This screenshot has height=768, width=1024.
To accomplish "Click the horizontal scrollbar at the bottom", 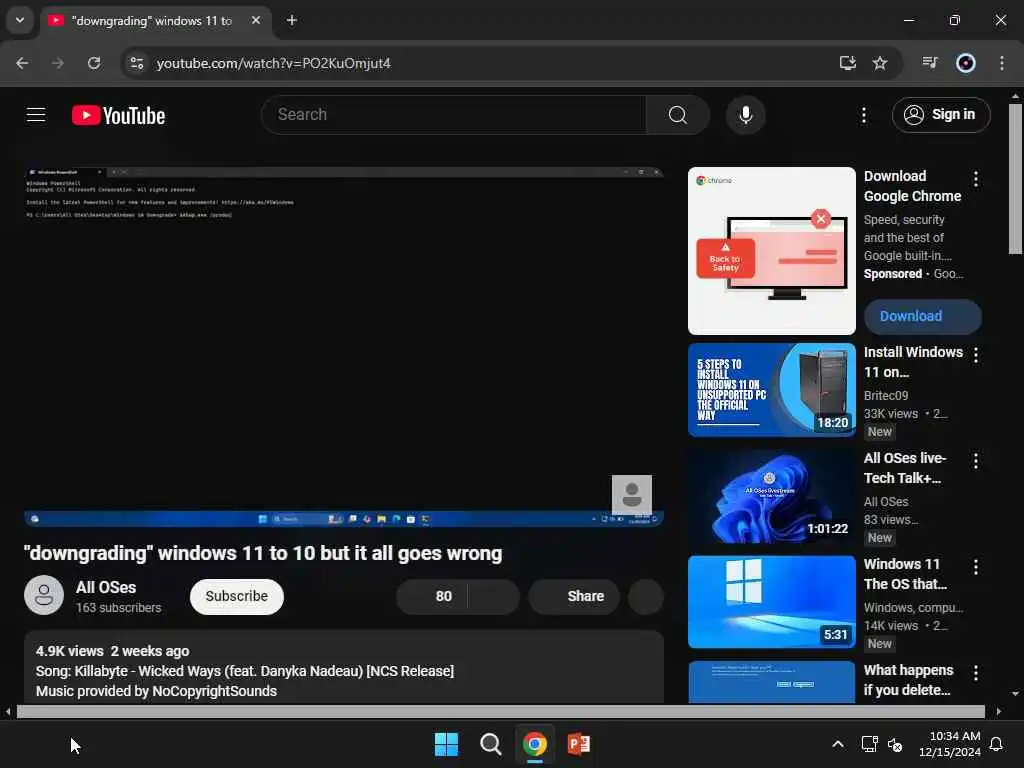I will point(500,711).
